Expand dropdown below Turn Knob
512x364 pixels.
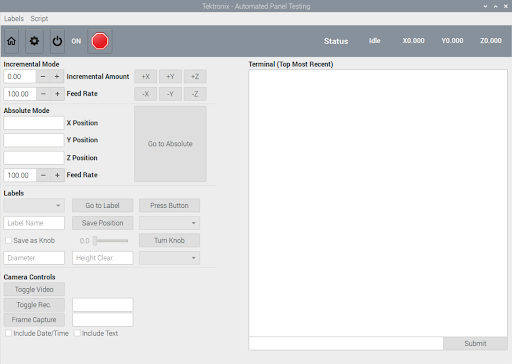(169, 258)
